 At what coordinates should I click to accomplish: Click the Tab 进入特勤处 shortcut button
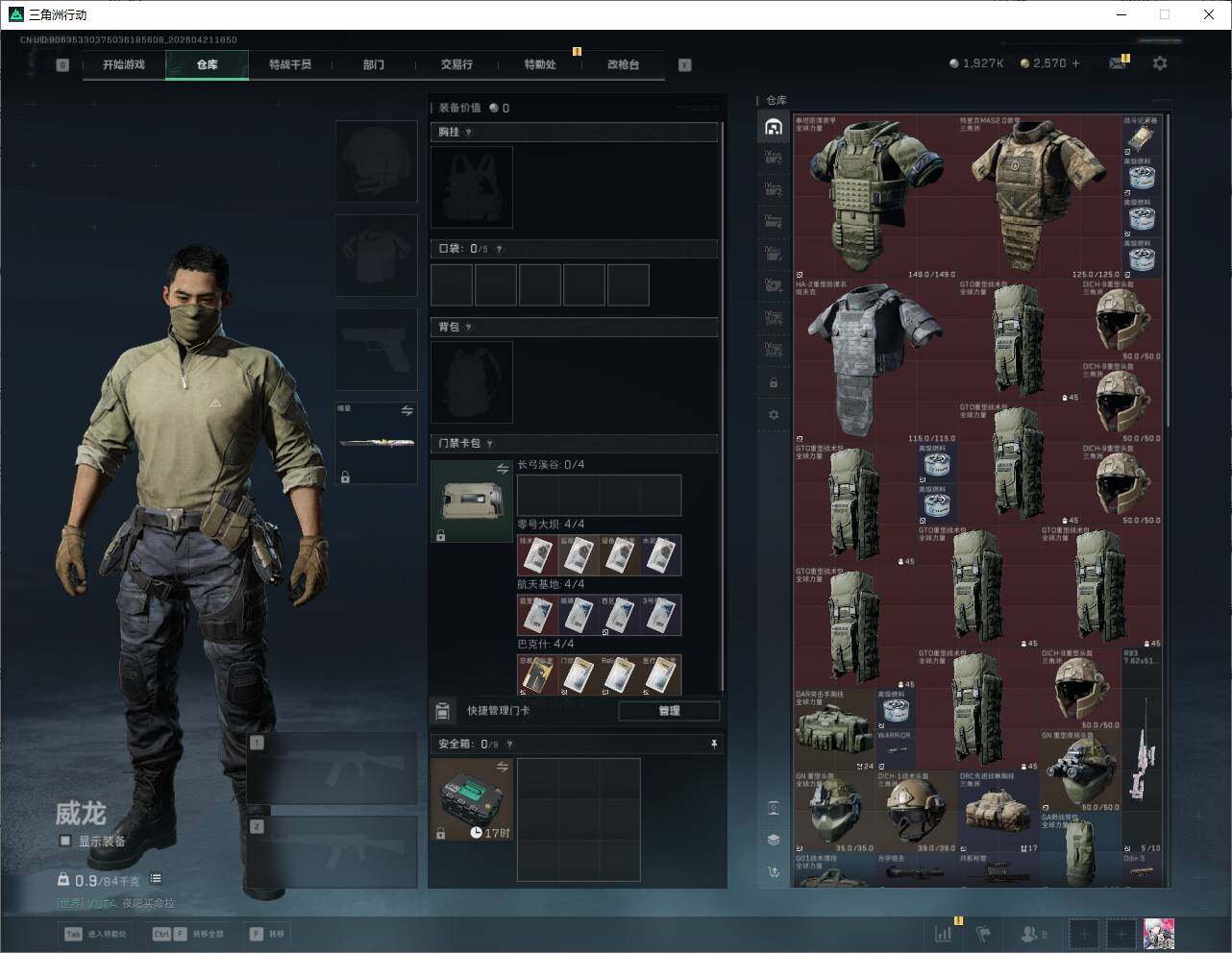[x=96, y=934]
